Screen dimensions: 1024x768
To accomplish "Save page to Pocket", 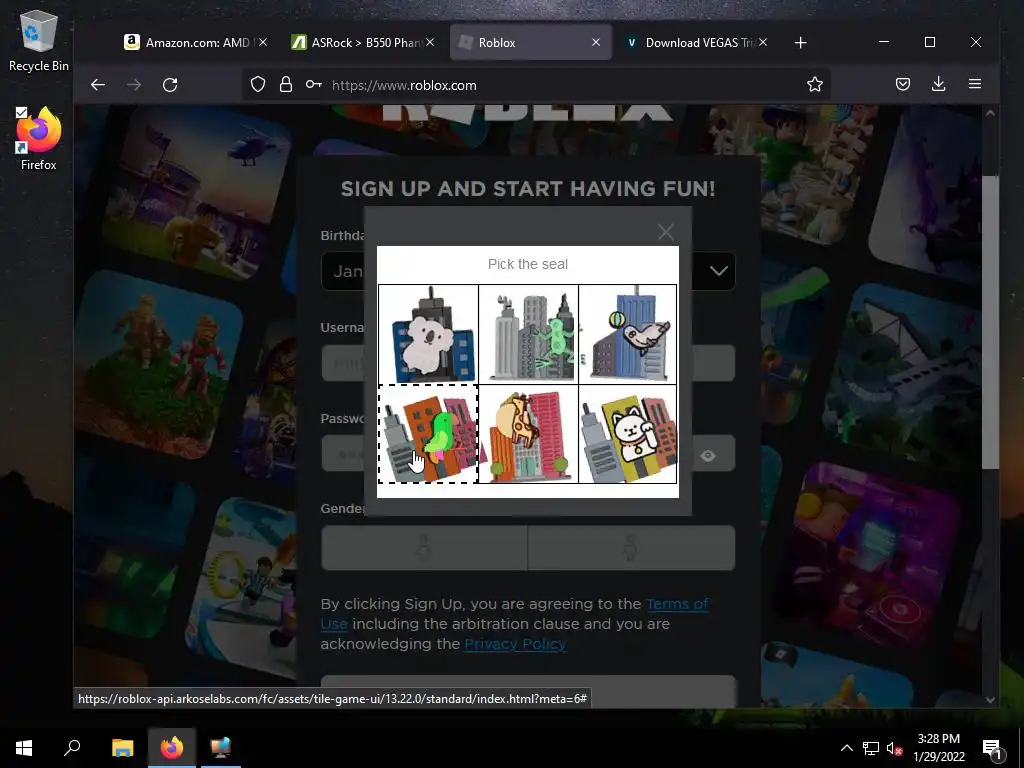I will [903, 84].
